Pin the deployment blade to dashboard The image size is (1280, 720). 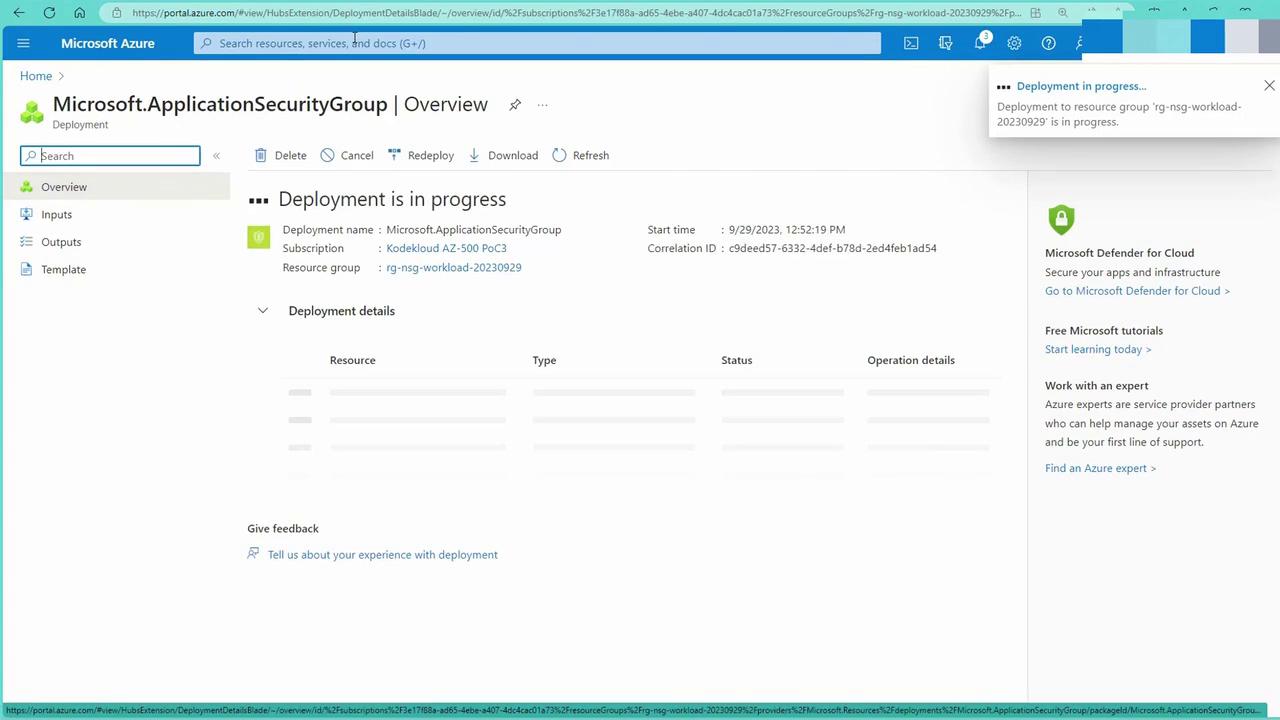point(515,104)
